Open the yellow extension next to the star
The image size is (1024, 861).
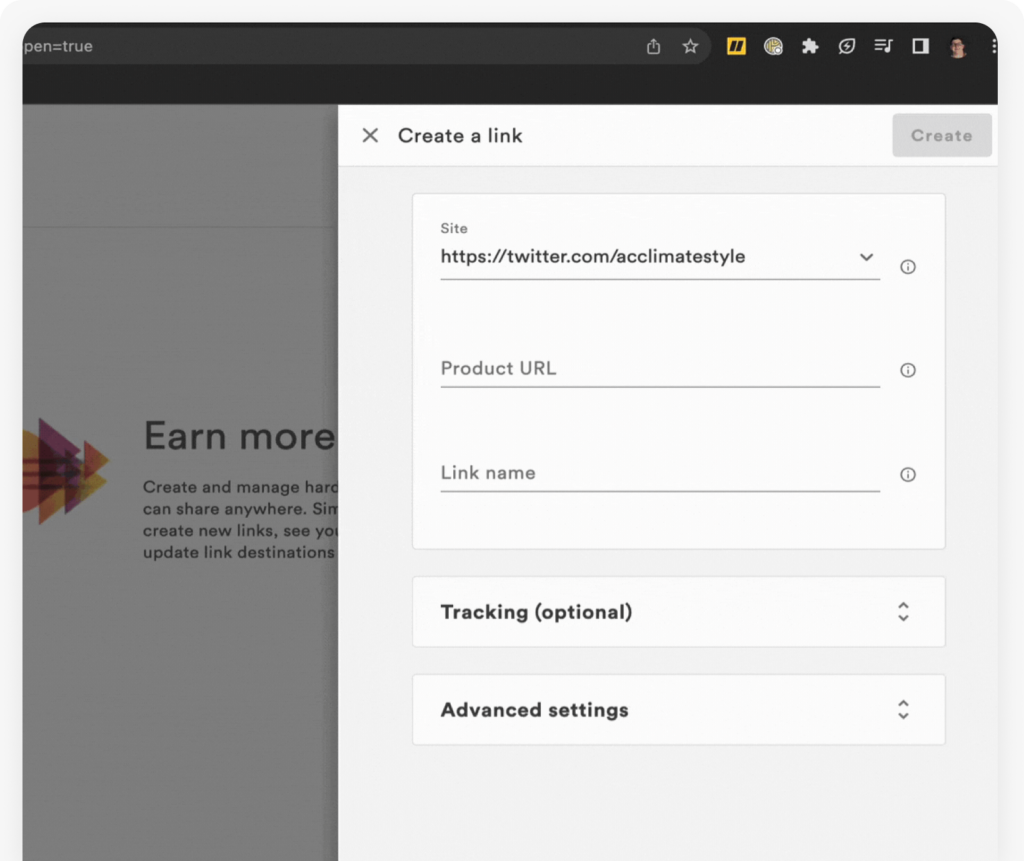pyautogui.click(x=735, y=46)
